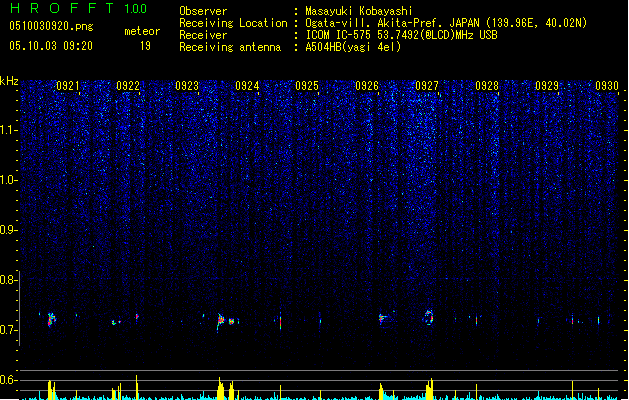The image size is (629, 400).
Task: Select the ICOM IC-575 receiver details
Action: pos(402,35)
